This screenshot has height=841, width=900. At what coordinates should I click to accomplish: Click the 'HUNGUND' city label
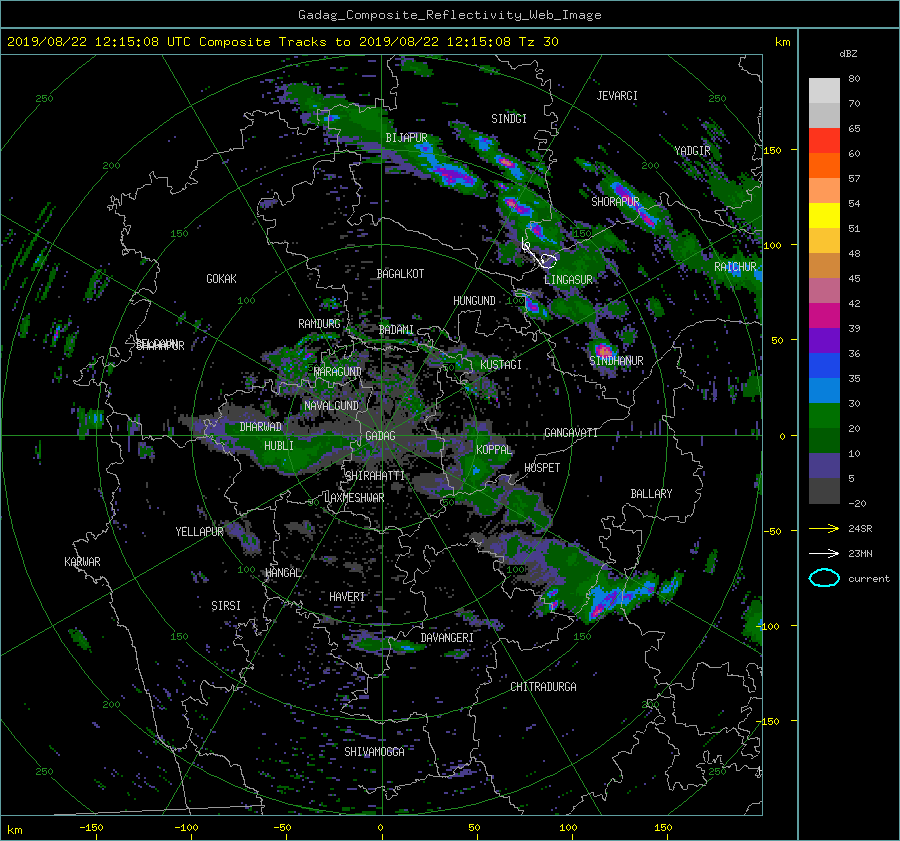pos(474,301)
